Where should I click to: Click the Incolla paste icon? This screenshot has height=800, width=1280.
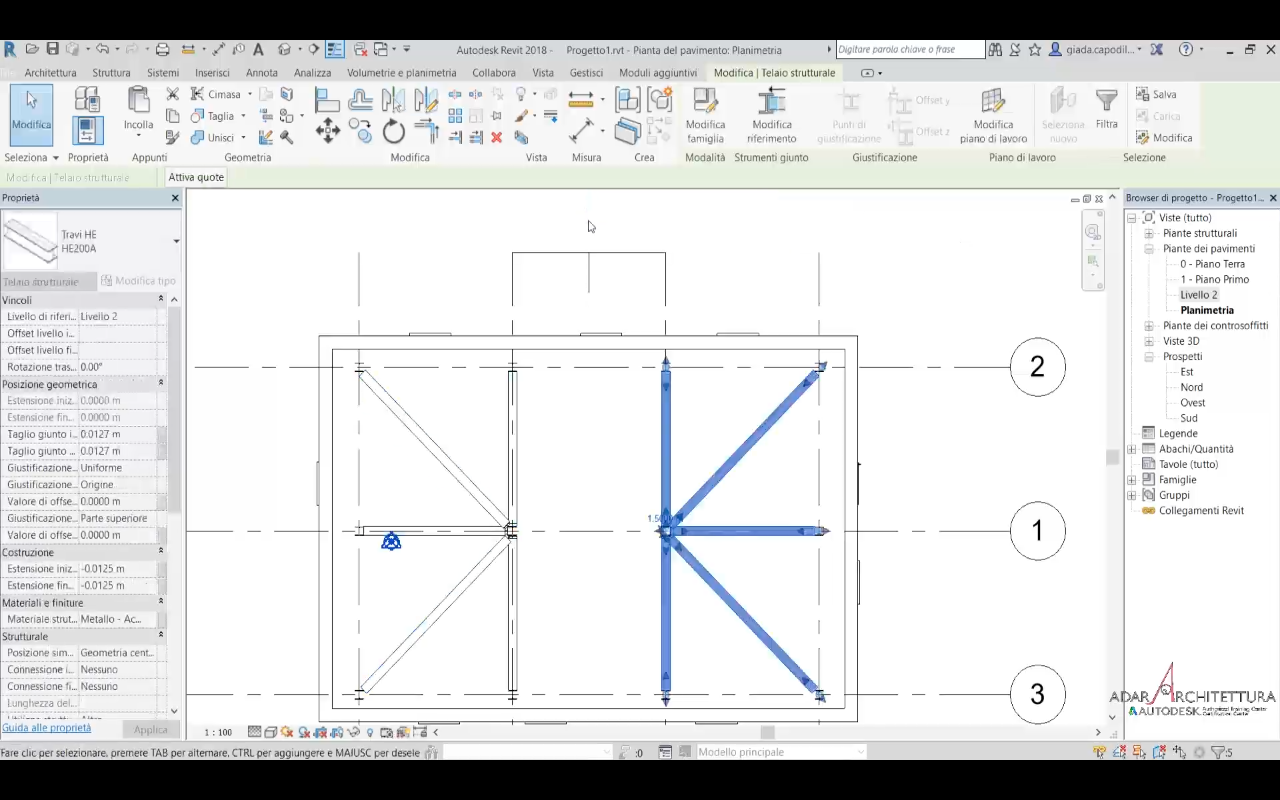138,106
